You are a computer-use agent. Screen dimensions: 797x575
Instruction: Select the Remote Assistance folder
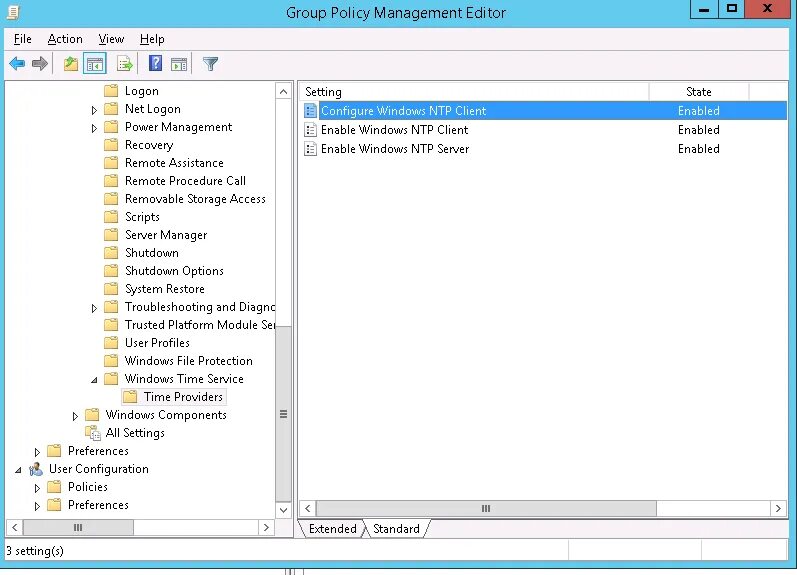coord(174,163)
